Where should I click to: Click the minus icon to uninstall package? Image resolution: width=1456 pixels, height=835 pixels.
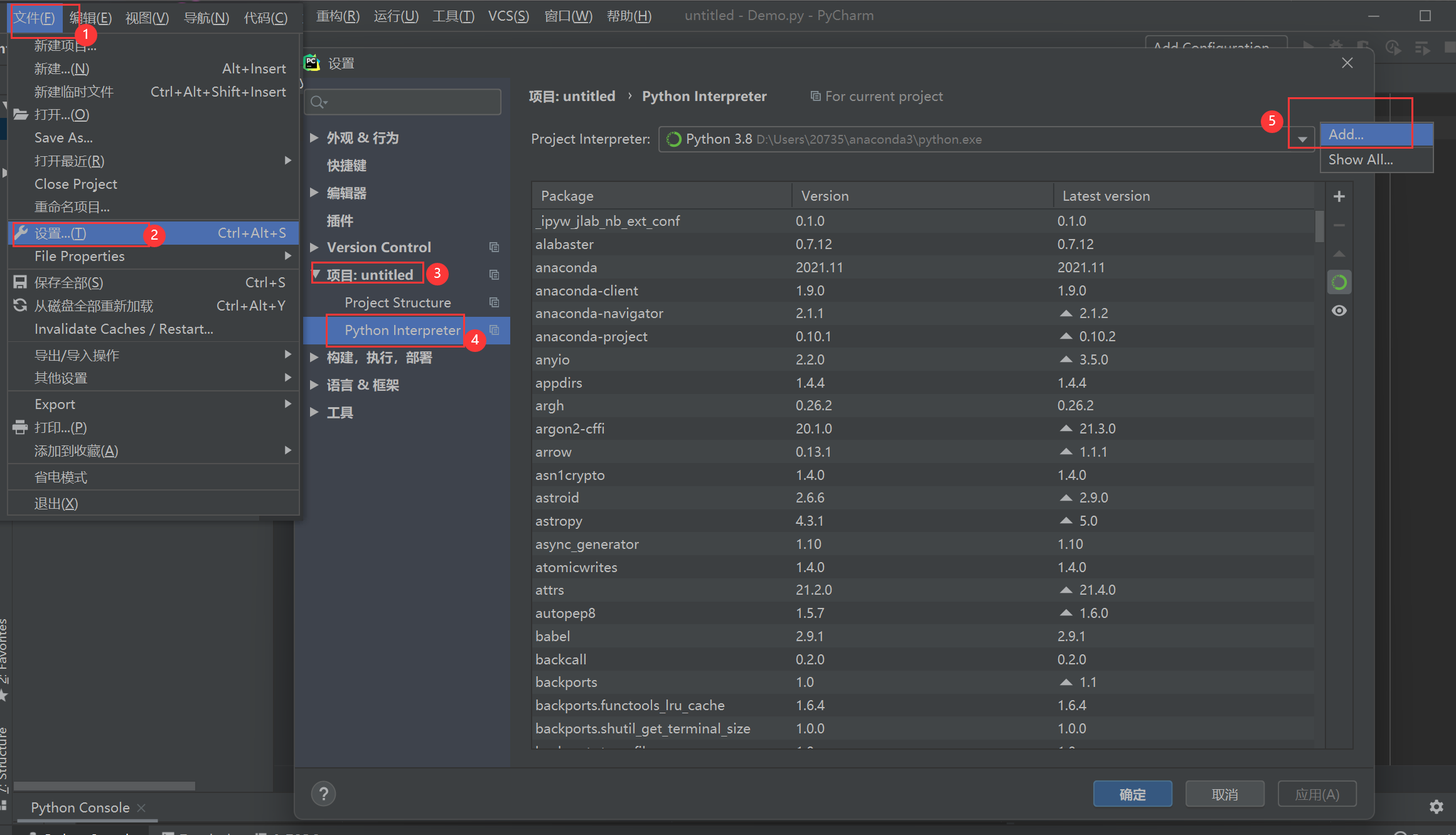point(1339,225)
